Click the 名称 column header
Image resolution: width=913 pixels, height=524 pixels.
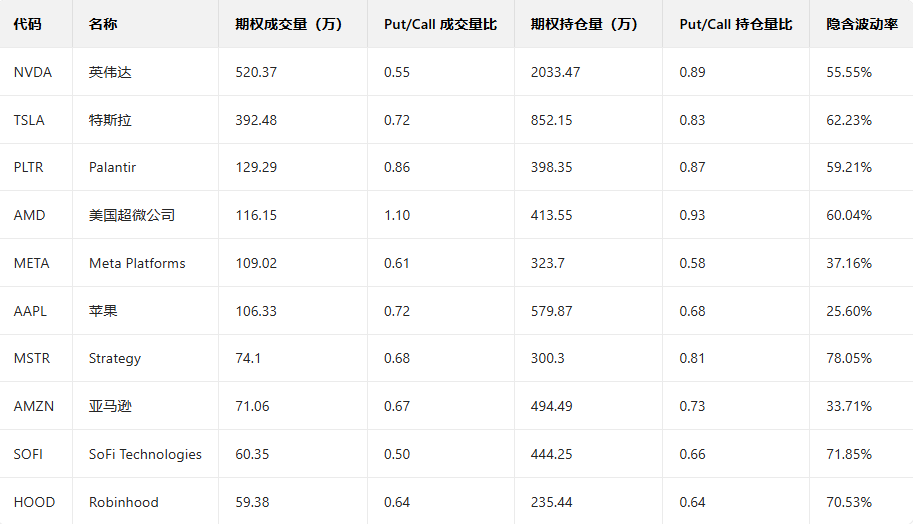click(x=103, y=24)
